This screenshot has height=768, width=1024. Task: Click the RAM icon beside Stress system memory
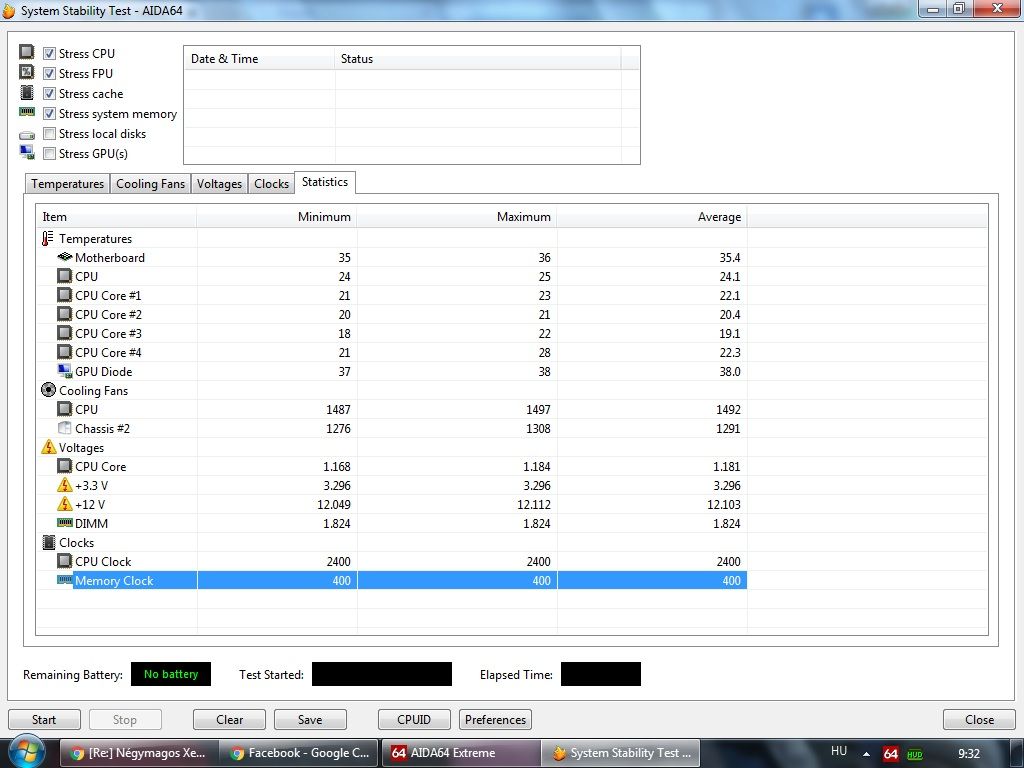pos(27,112)
